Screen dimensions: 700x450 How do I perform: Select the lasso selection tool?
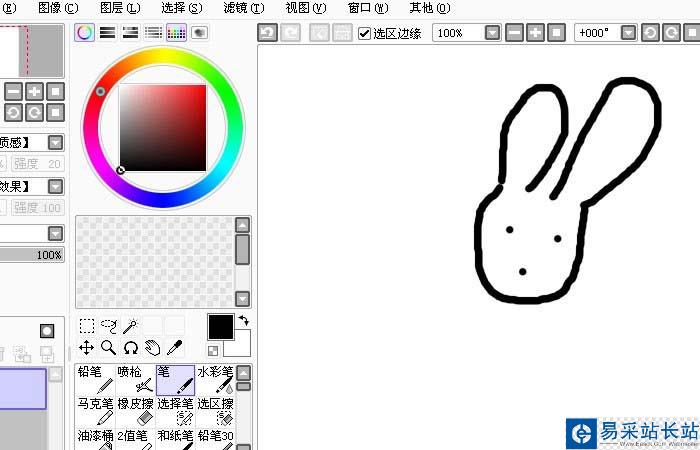click(x=108, y=326)
